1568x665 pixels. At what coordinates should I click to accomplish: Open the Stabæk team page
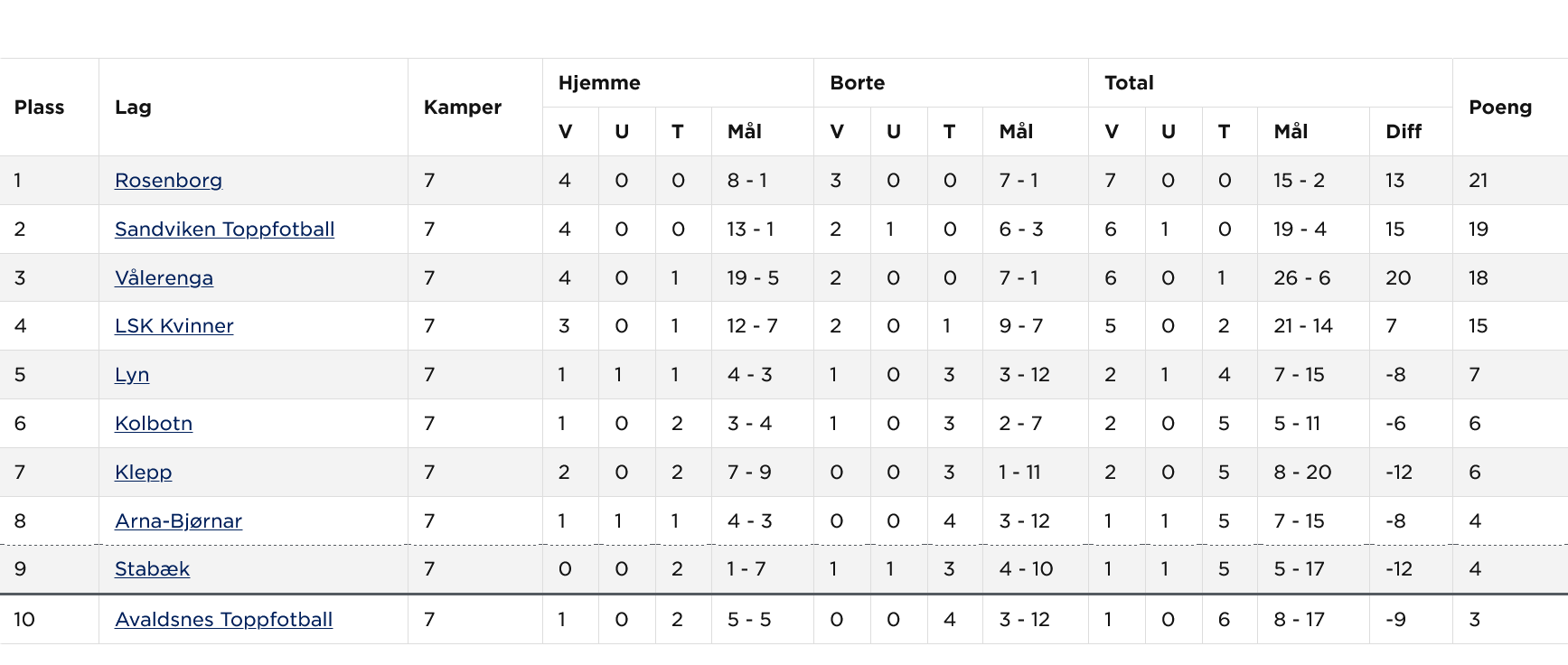click(153, 569)
